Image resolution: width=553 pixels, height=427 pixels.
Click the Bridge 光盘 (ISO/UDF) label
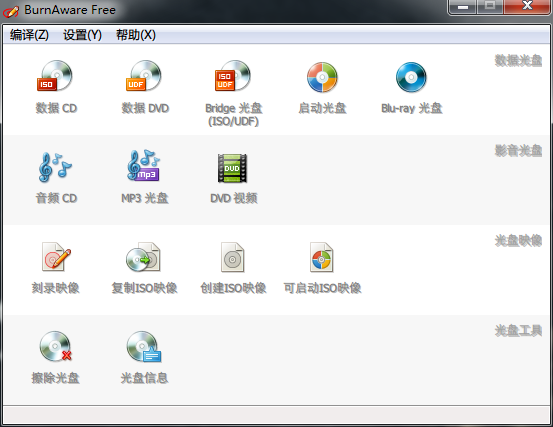tap(233, 115)
